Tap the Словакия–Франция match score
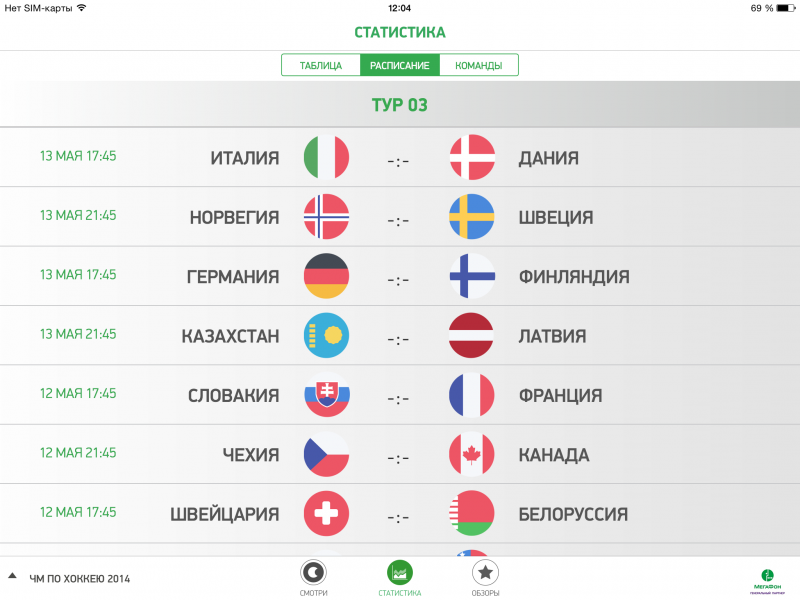The width and height of the screenshot is (800, 600). [x=399, y=398]
